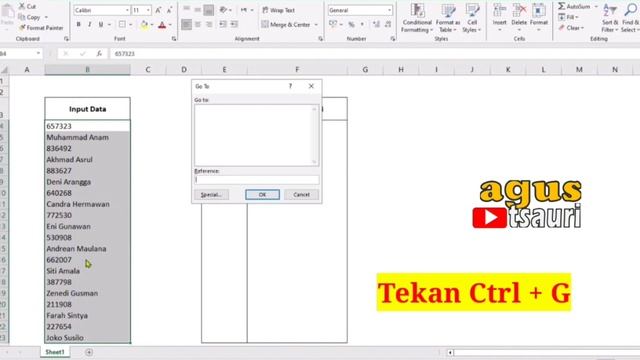Click the Orientation text rotation icon

tap(223, 10)
